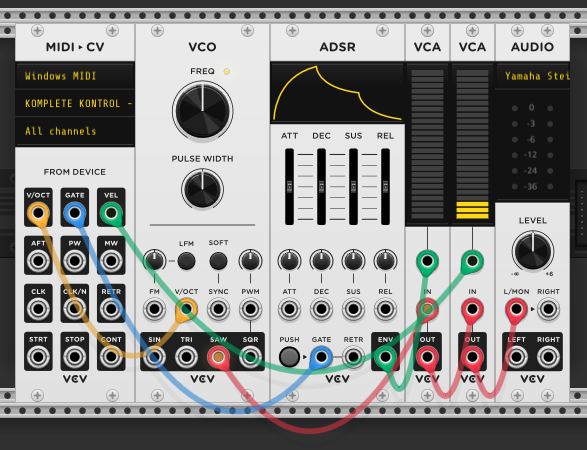The height and width of the screenshot is (450, 587).
Task: Click the first VCA green CV input jack
Action: click(427, 261)
